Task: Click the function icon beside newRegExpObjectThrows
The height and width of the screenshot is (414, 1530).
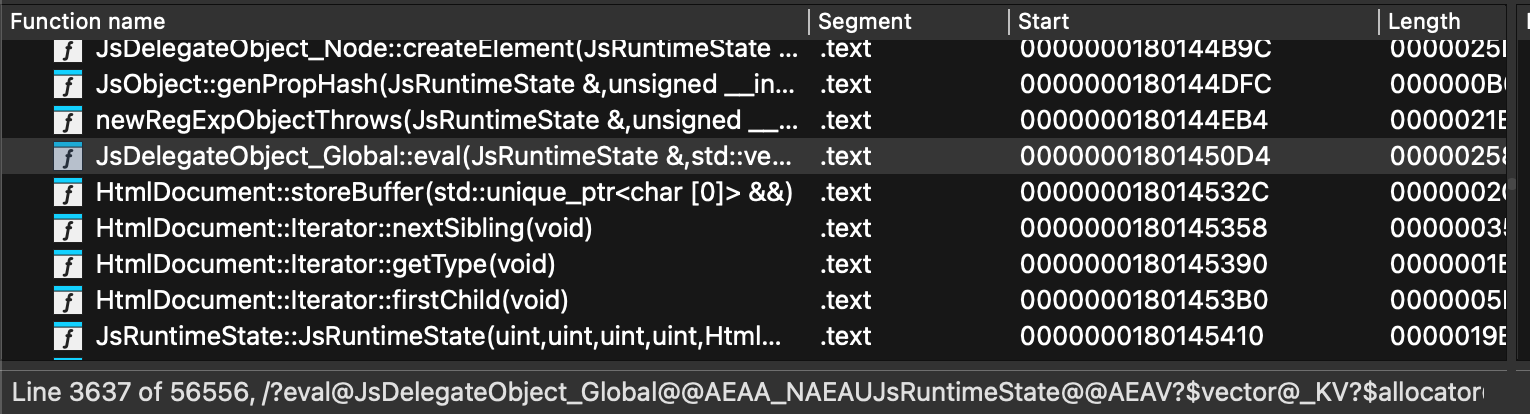Action: (x=67, y=121)
